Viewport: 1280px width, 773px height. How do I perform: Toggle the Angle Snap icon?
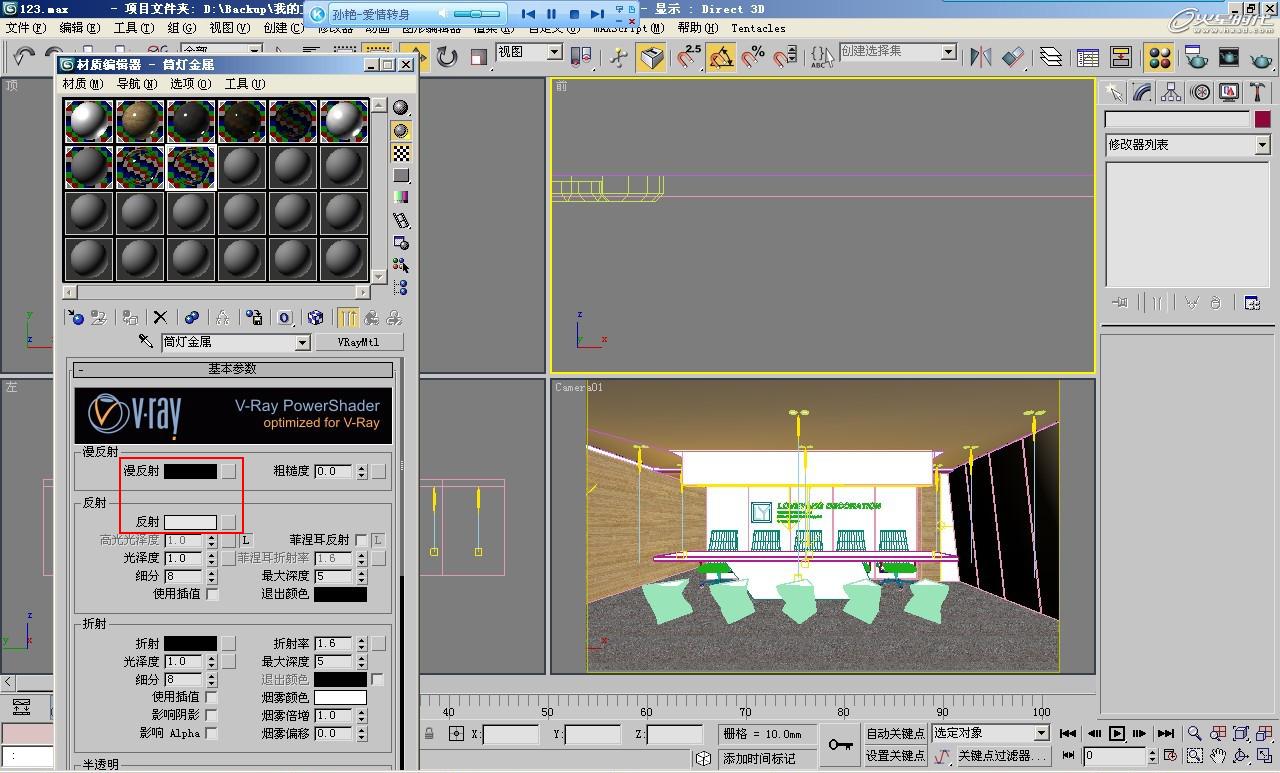click(721, 57)
